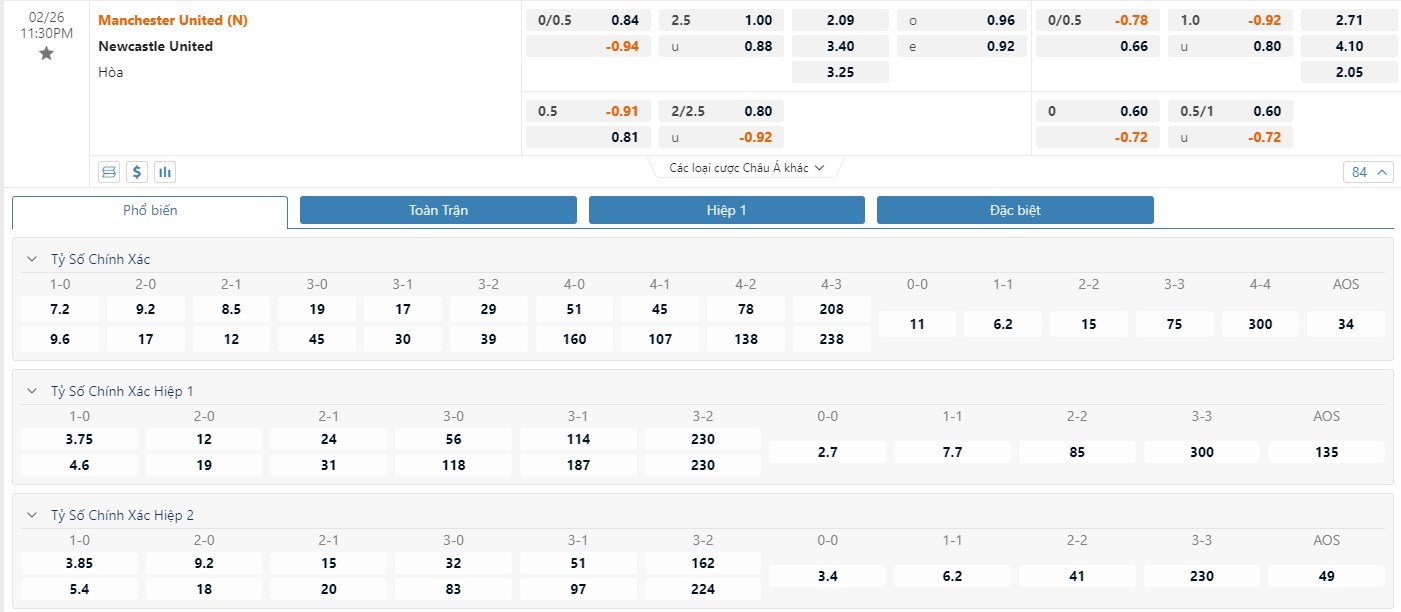
Task: Click the stacked-rows icon below the team names
Action: [109, 172]
